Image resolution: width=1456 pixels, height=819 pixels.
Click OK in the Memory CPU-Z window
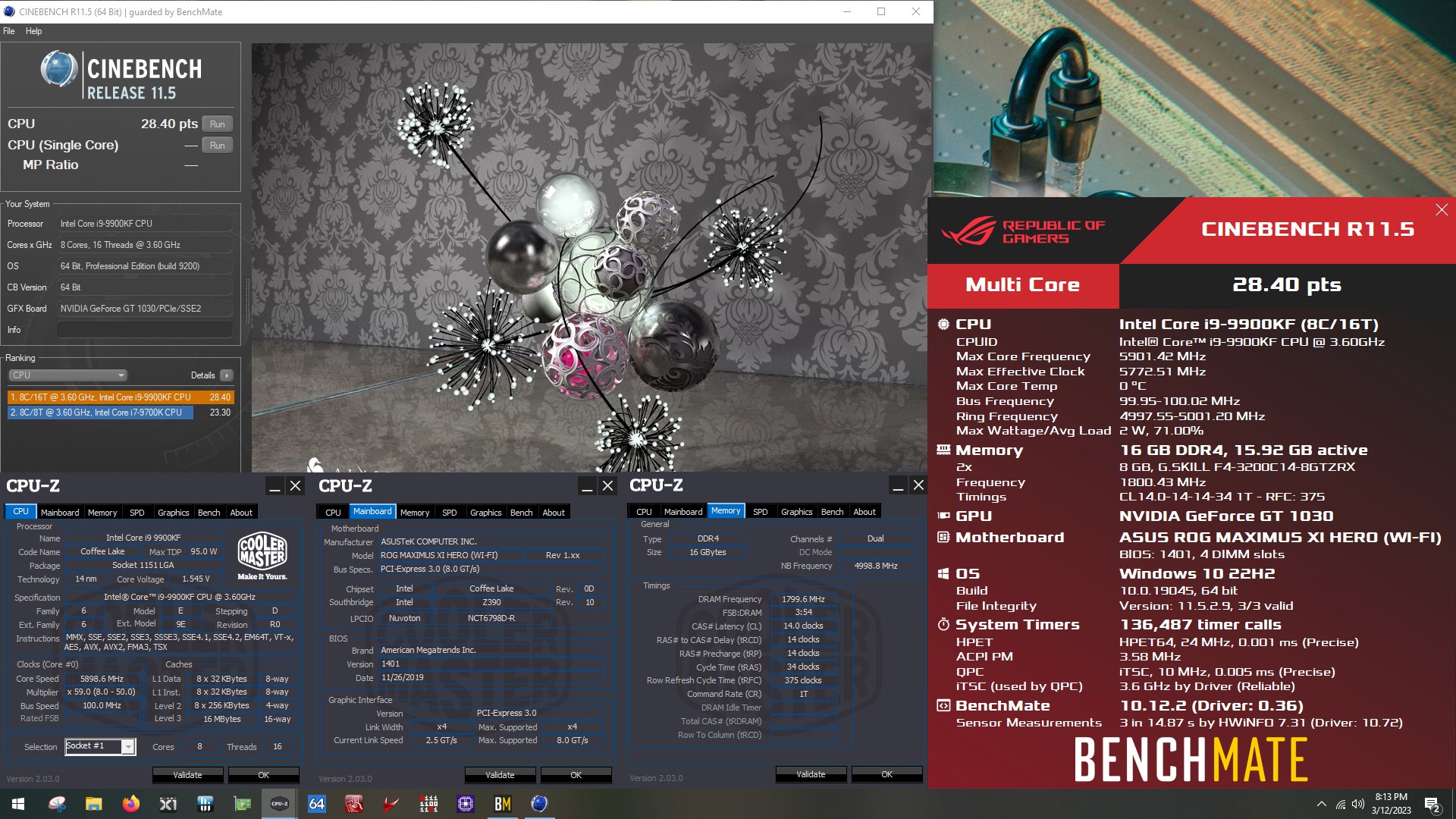[x=887, y=774]
